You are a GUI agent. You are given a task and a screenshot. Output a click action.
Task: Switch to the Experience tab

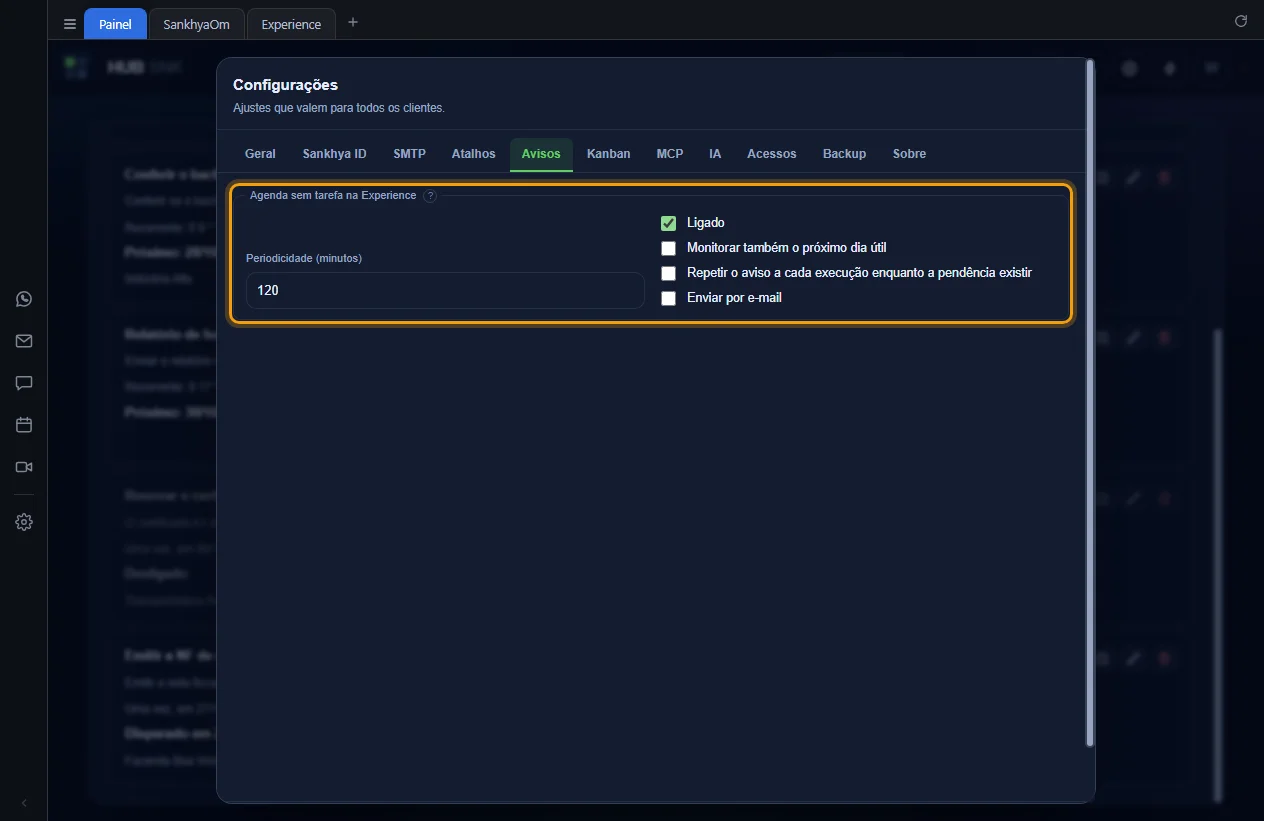click(x=291, y=24)
